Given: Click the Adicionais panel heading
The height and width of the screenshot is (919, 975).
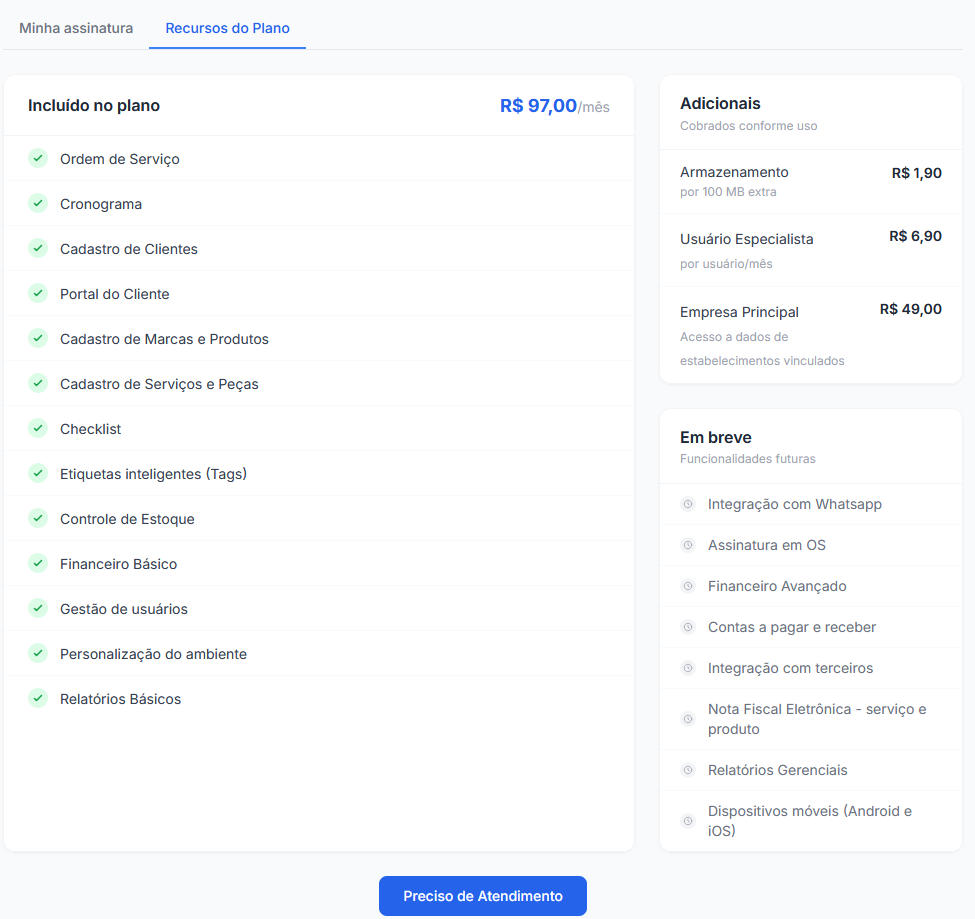Looking at the screenshot, I should (x=720, y=103).
